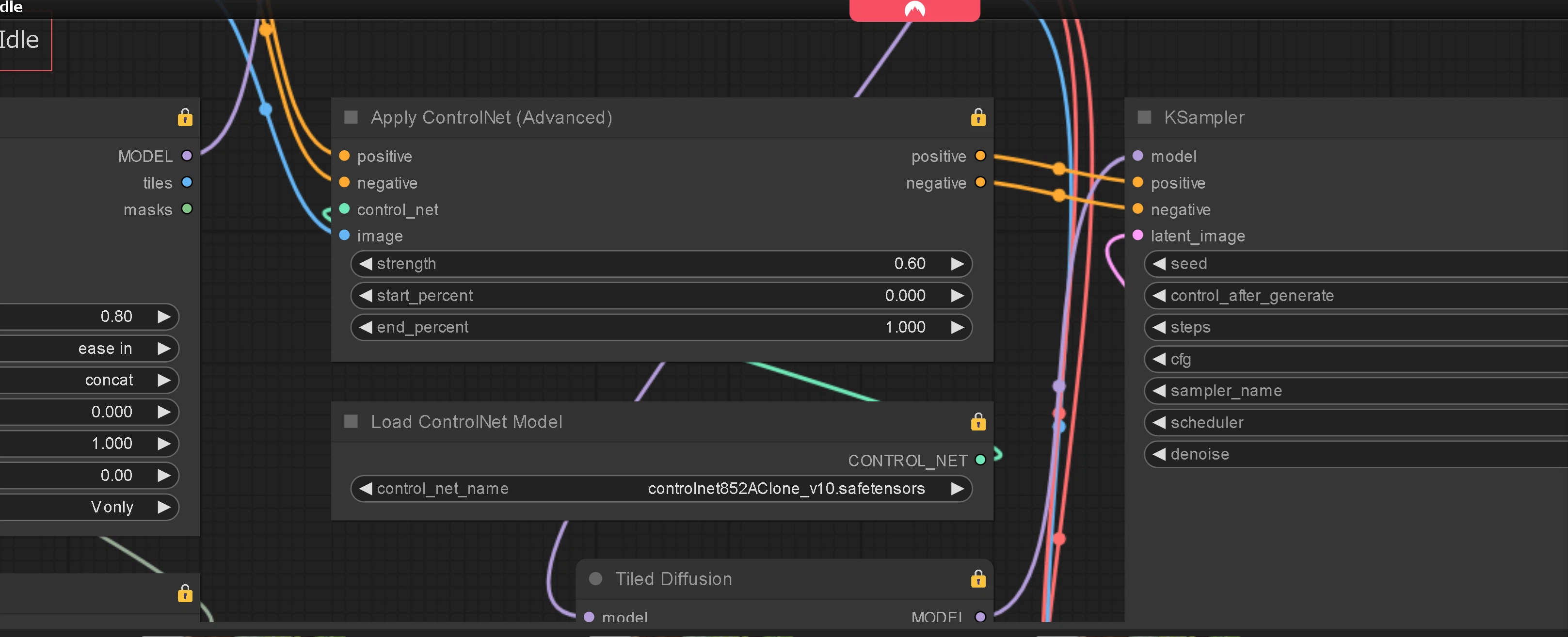Select previous control_net_name model
This screenshot has width=1568, height=637.
click(x=365, y=489)
